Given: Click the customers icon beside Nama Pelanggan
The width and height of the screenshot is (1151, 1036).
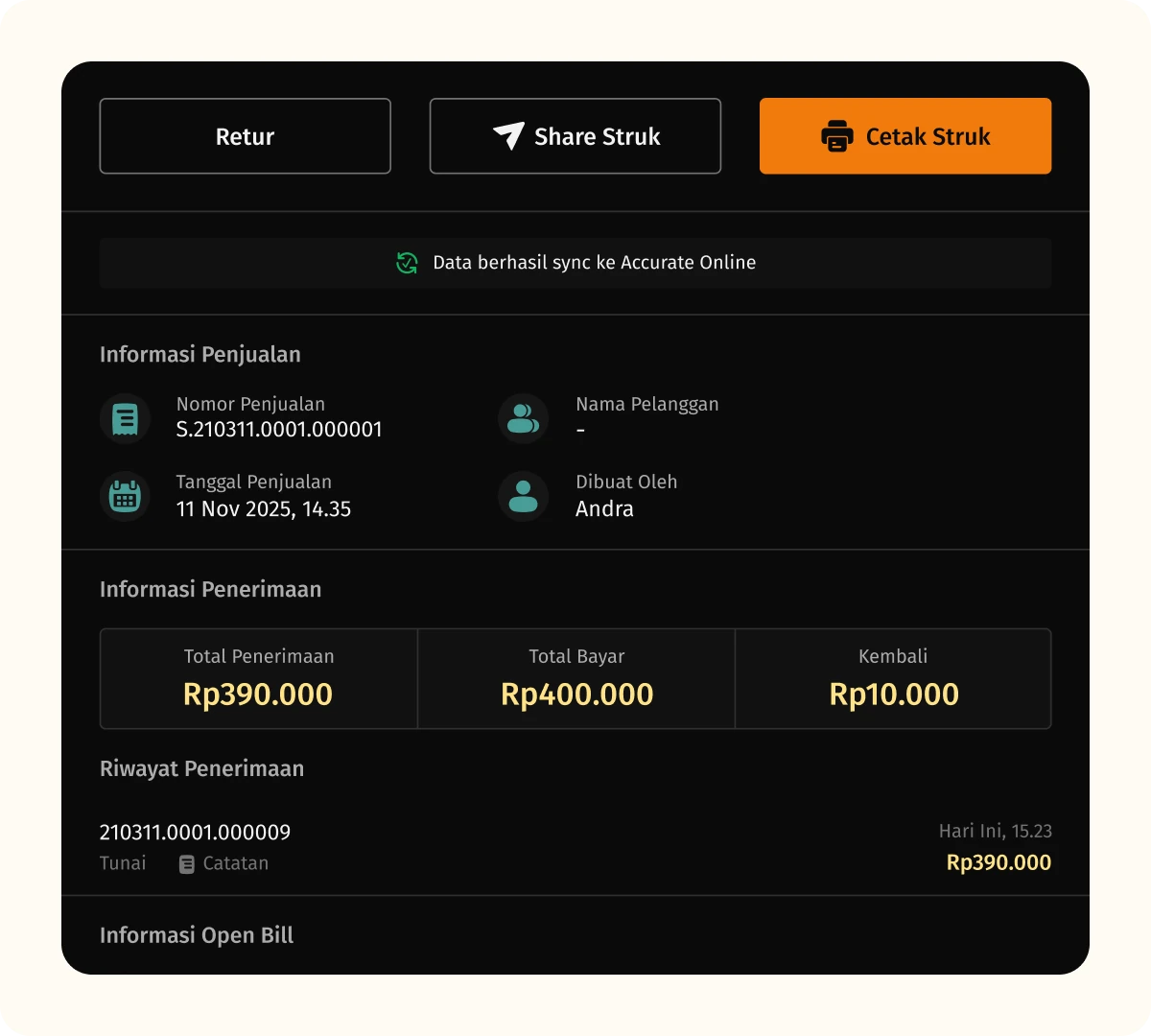Looking at the screenshot, I should (x=523, y=418).
